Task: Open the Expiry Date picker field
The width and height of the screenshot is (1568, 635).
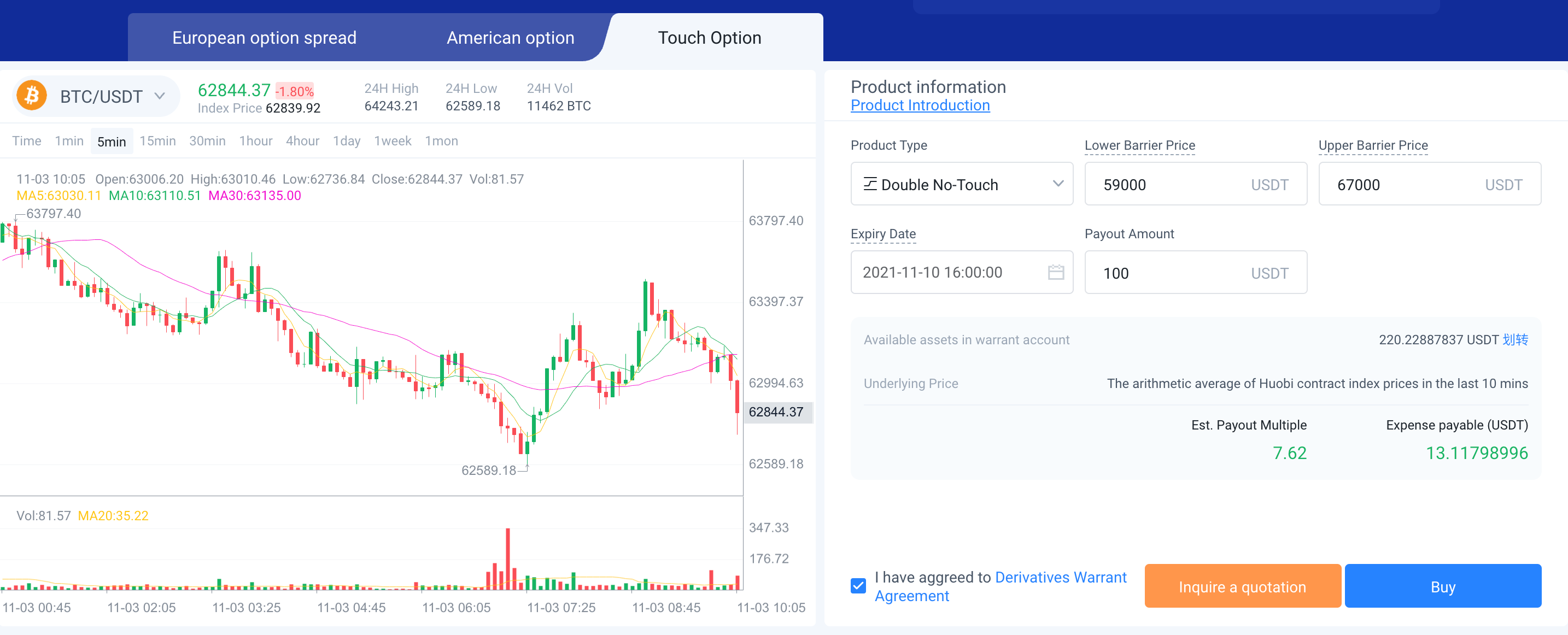Action: (950, 272)
